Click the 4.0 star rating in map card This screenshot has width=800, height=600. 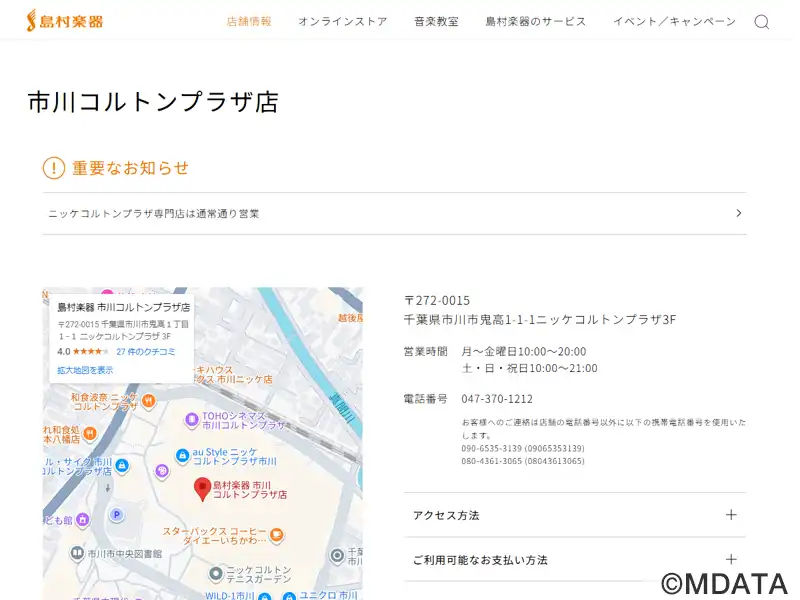(x=83, y=352)
